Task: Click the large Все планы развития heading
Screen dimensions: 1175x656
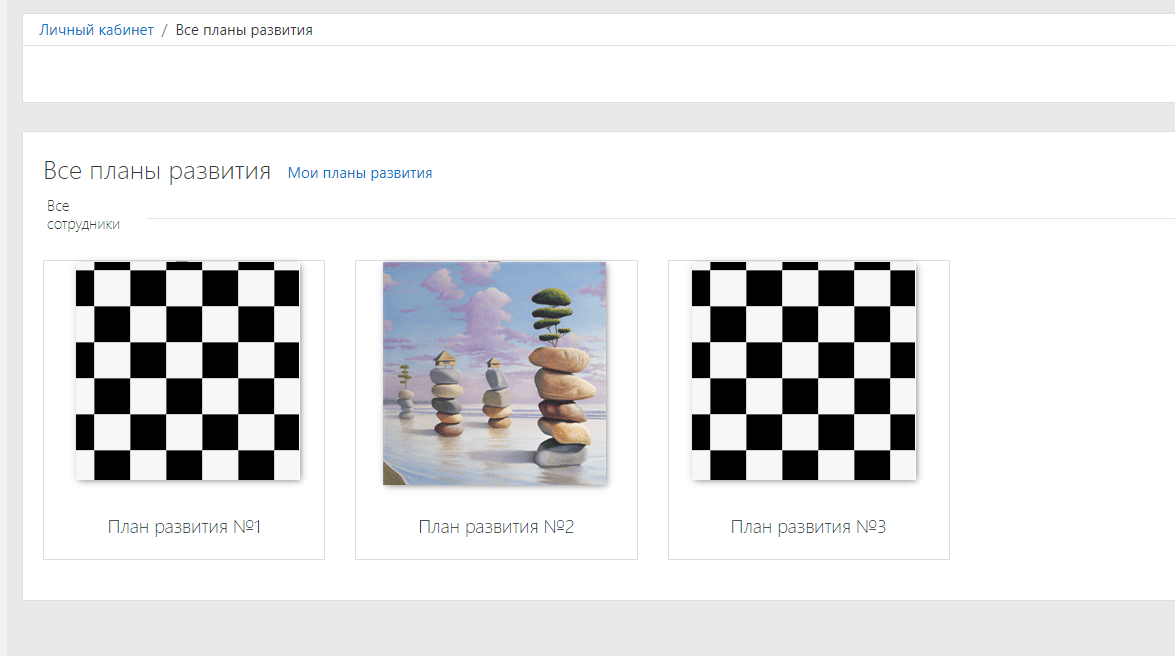Action: click(157, 171)
